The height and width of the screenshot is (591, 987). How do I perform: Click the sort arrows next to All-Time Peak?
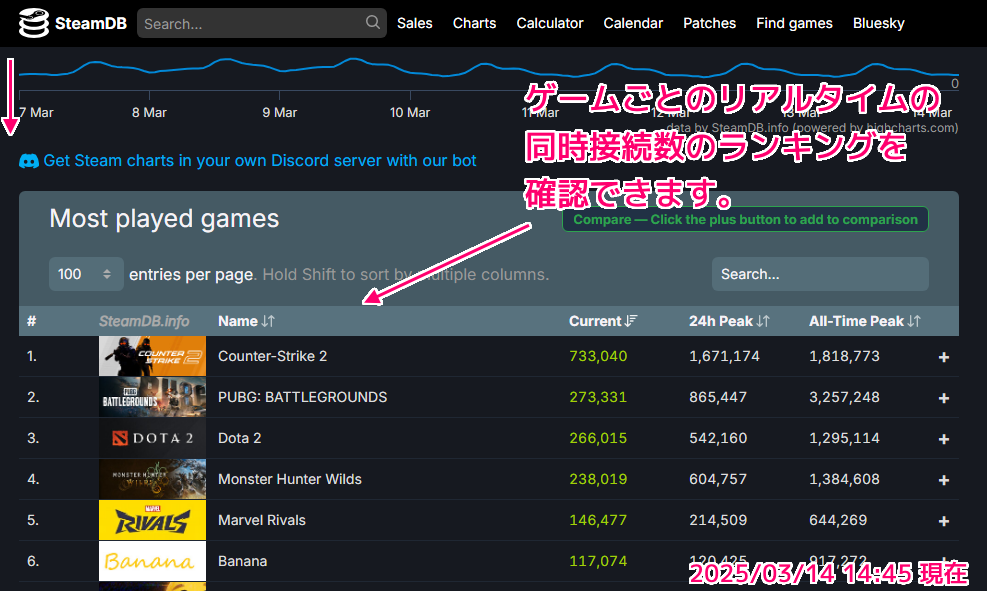click(914, 321)
